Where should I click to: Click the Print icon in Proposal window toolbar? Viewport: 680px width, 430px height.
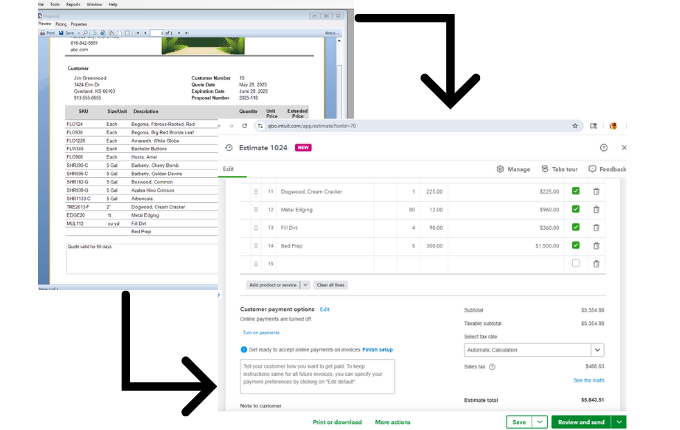click(x=42, y=33)
